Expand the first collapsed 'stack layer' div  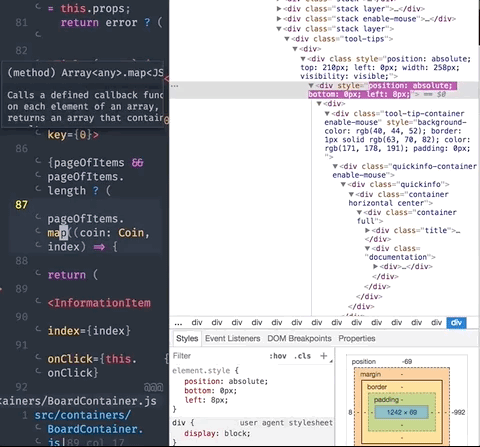tap(279, 9)
